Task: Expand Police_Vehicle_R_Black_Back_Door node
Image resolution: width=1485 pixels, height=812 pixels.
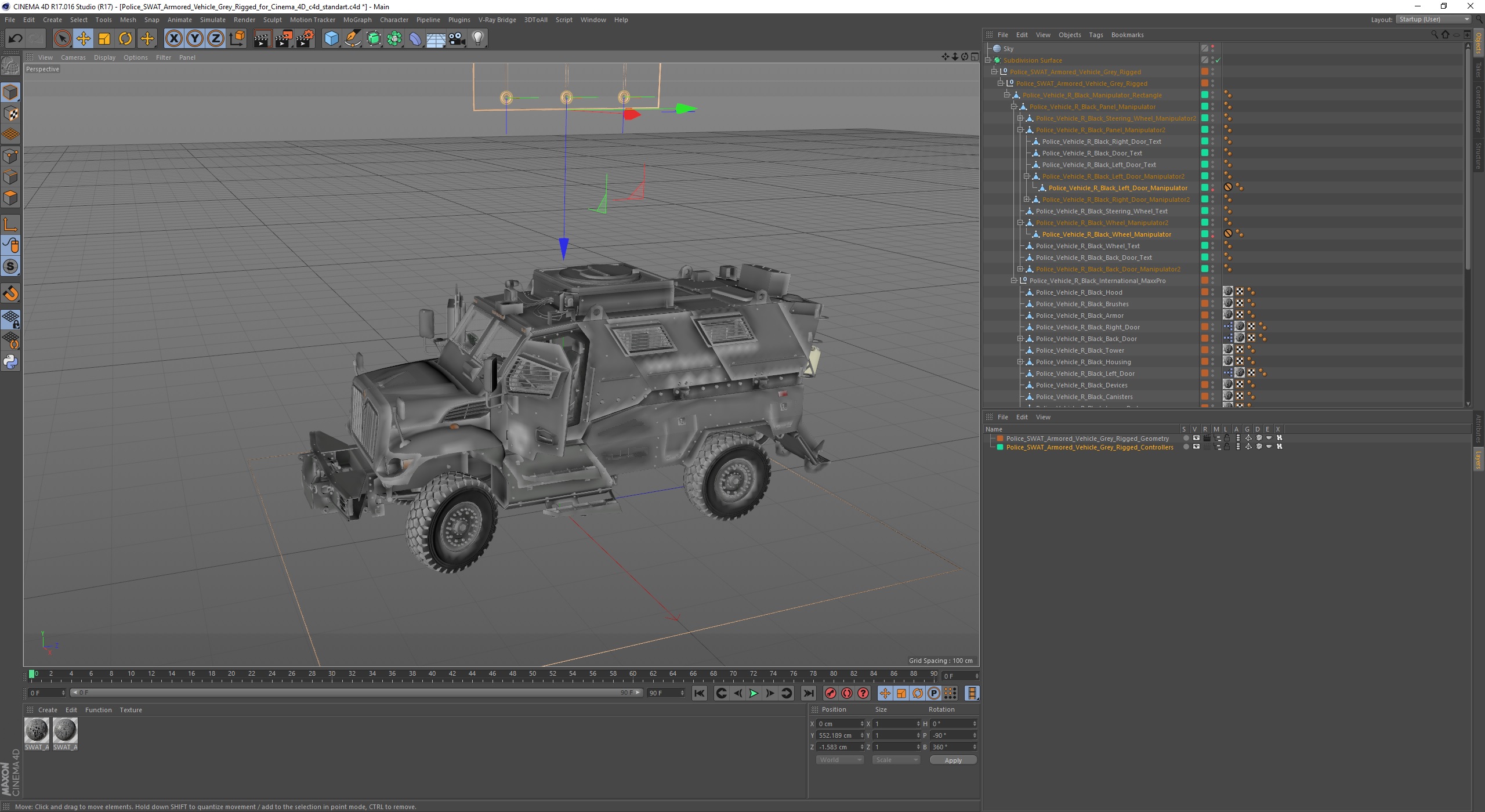Action: 1020,339
